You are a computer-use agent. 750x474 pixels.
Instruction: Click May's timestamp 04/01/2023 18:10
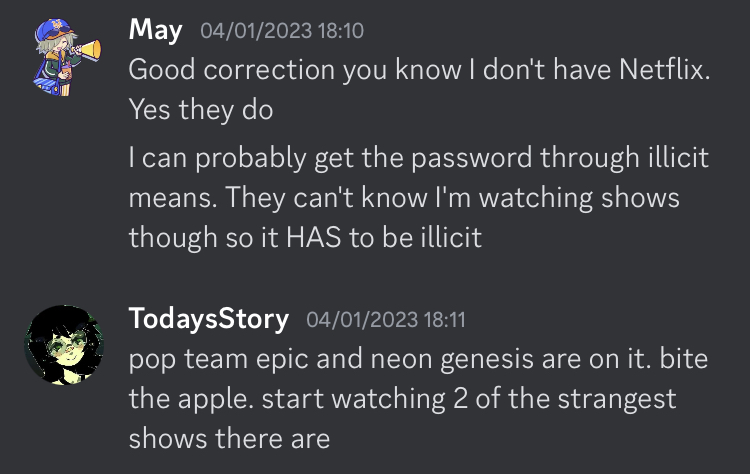282,31
